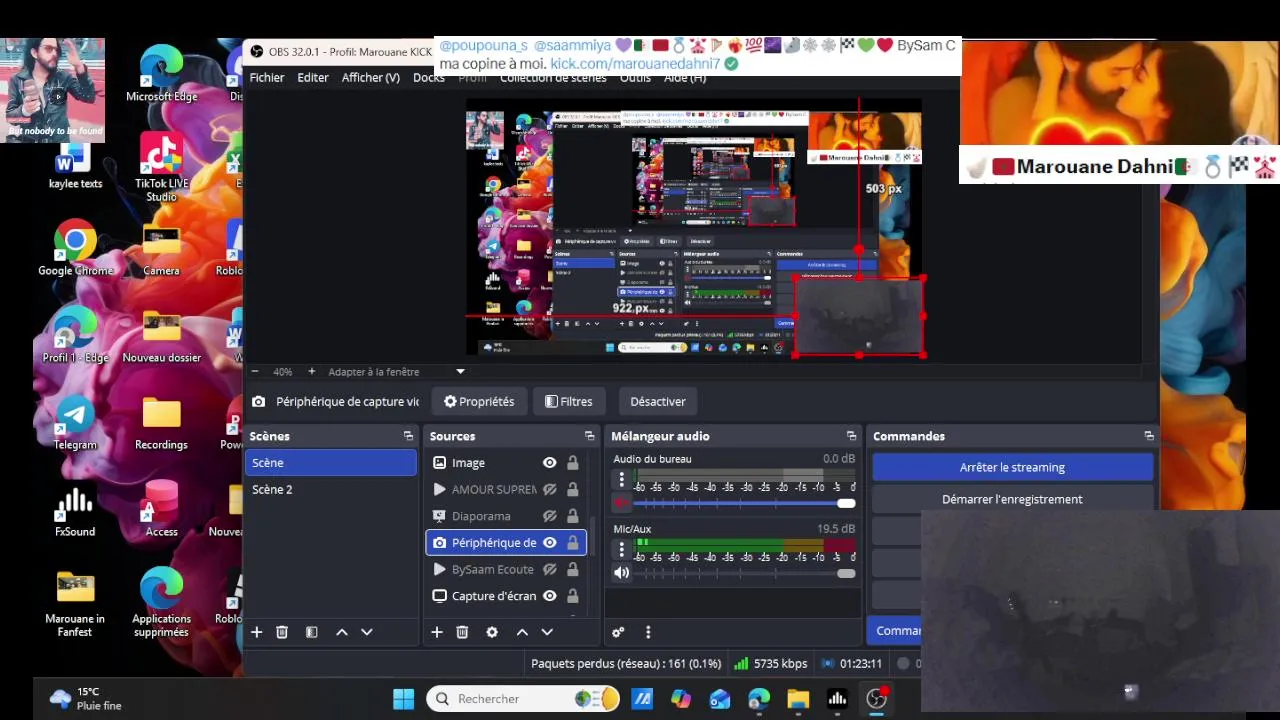
Task: Open FxSound desktop icon
Action: (75, 512)
